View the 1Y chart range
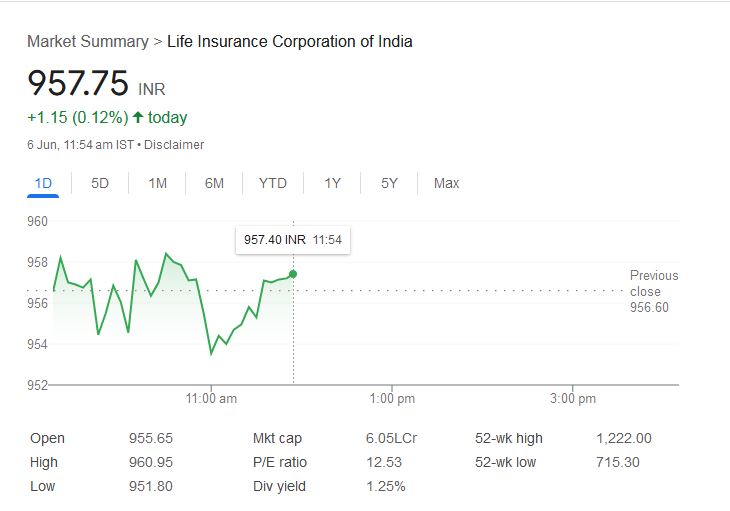 pyautogui.click(x=333, y=183)
